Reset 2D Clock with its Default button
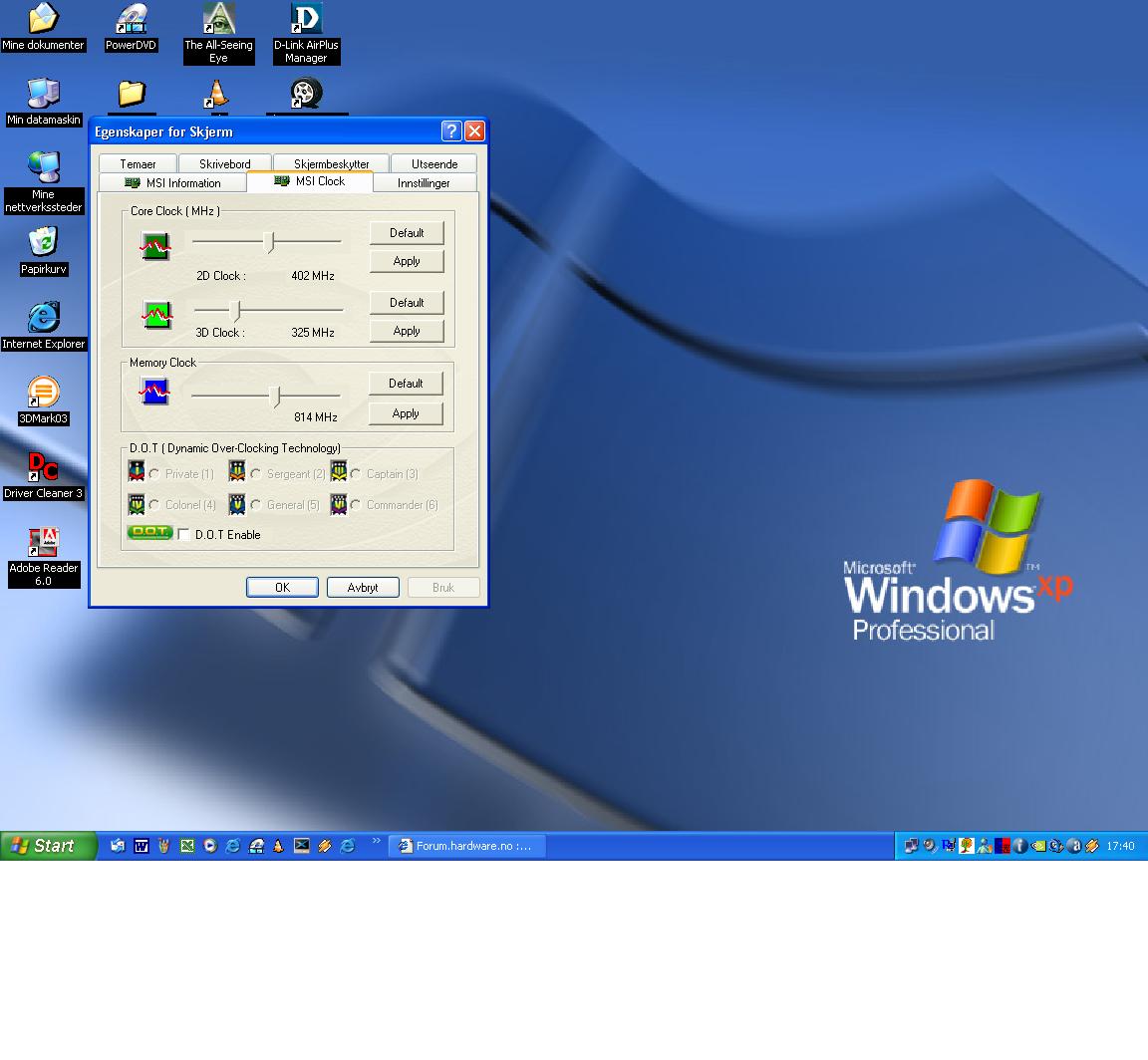The height and width of the screenshot is (1060, 1148). click(x=407, y=233)
